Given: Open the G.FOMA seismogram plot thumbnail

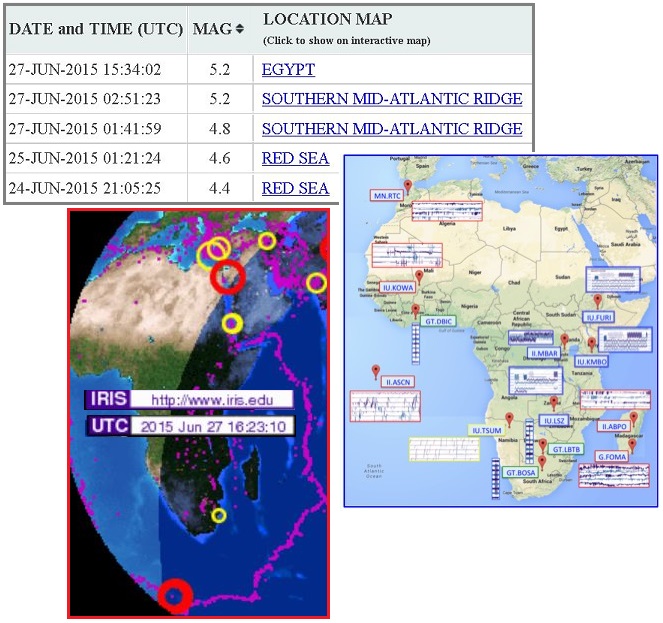Looking at the screenshot, I should pos(613,475).
